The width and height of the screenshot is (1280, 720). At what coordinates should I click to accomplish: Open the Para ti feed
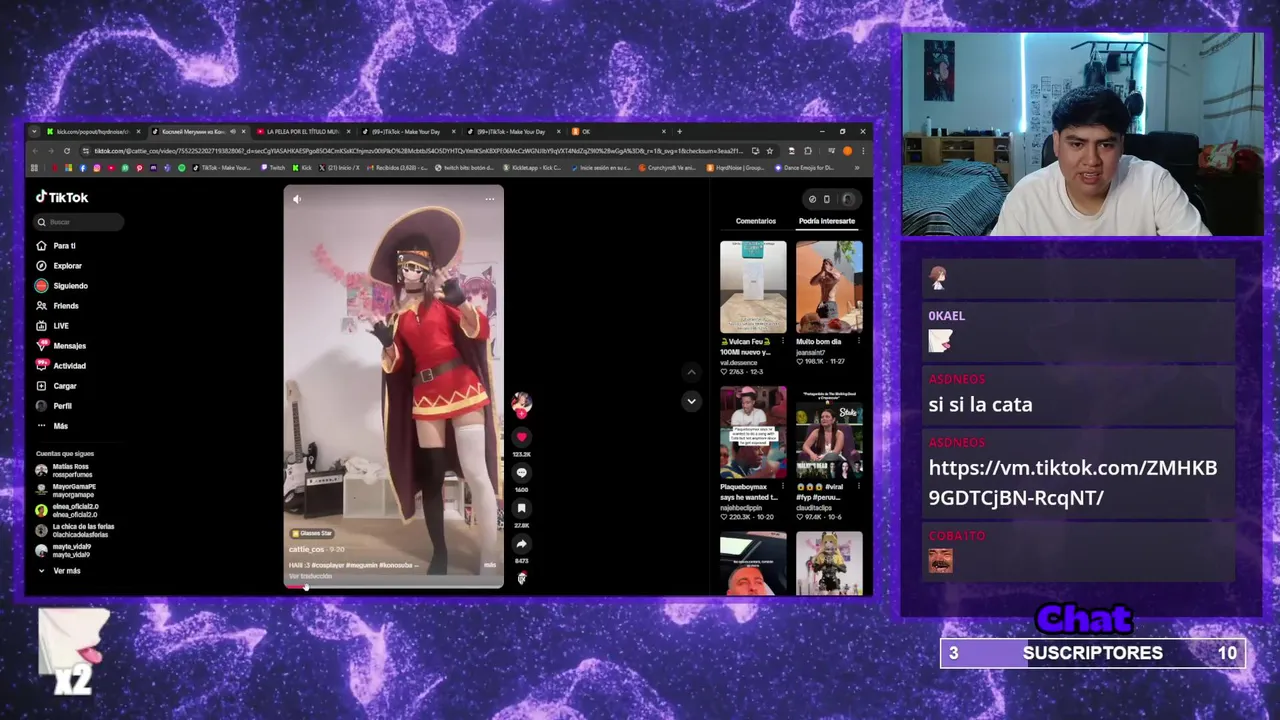(x=56, y=246)
